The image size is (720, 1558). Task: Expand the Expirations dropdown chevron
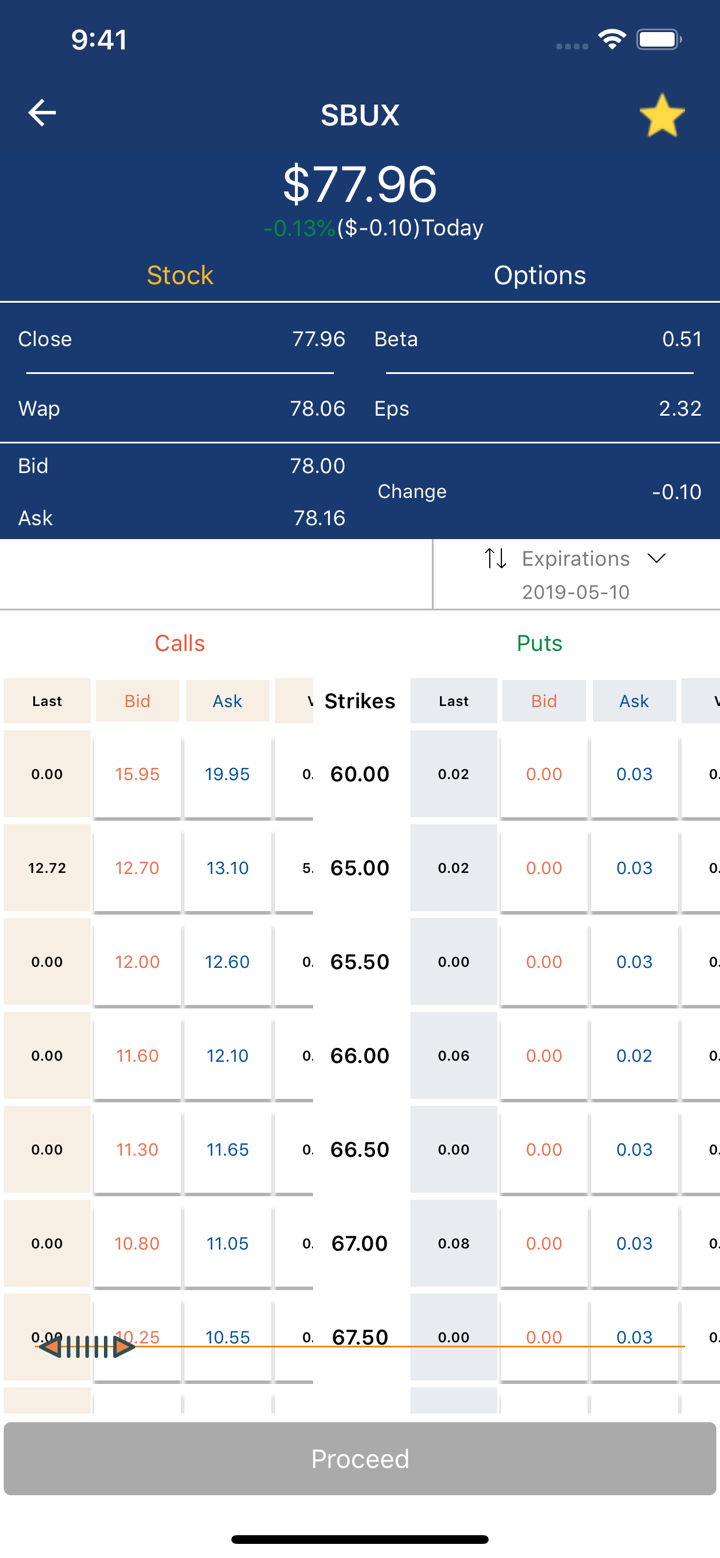click(656, 558)
